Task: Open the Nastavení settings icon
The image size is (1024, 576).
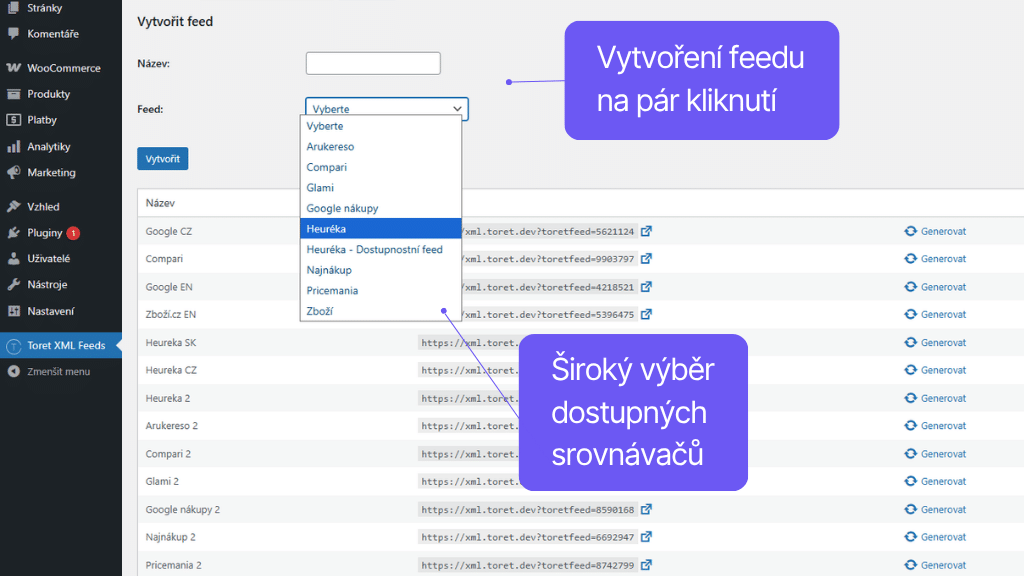Action: coord(14,309)
